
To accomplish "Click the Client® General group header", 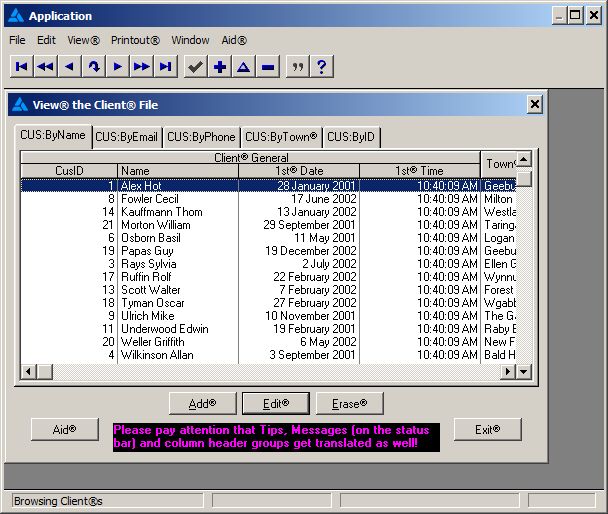I will [x=250, y=157].
